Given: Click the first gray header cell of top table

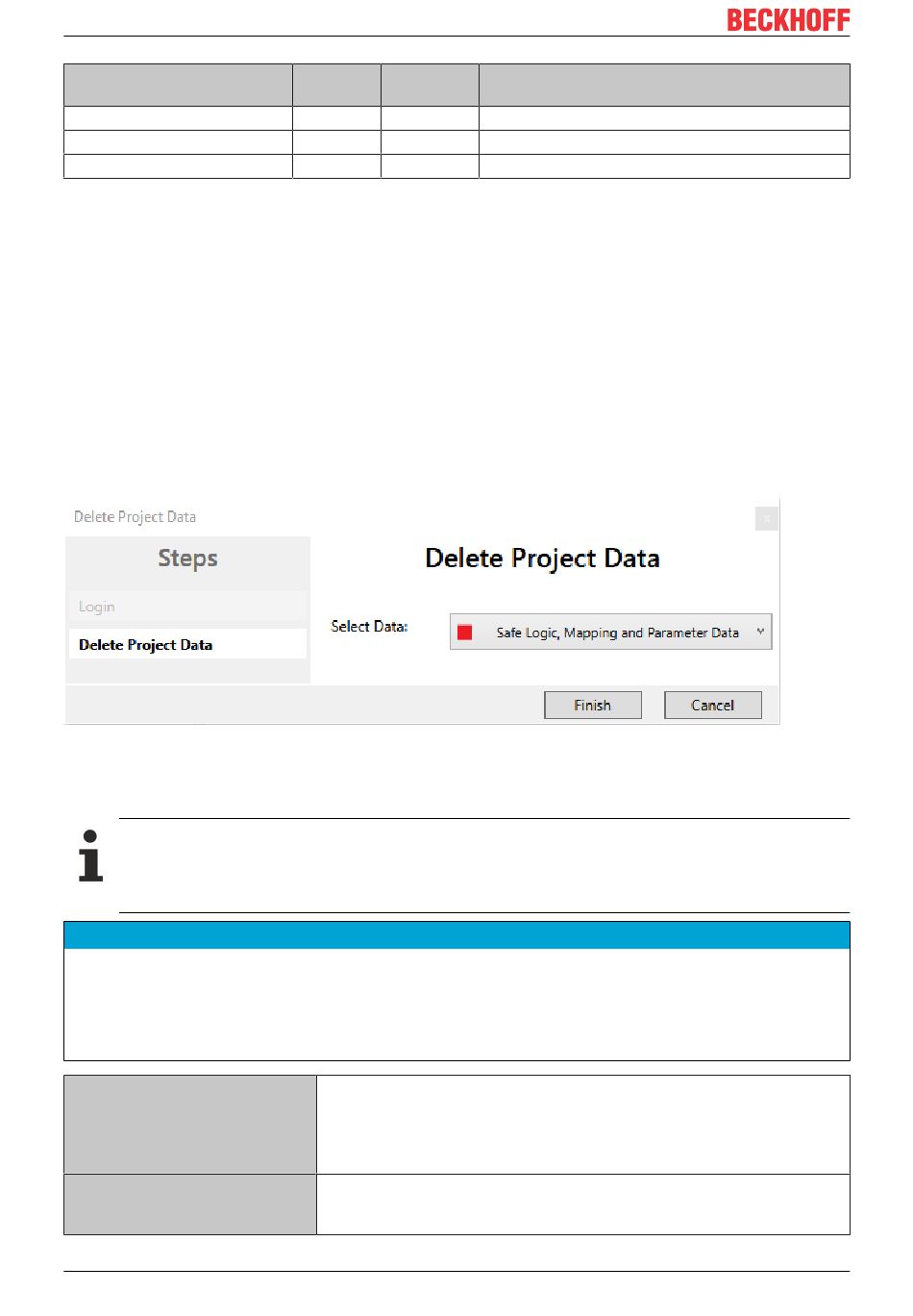Looking at the screenshot, I should (x=178, y=85).
